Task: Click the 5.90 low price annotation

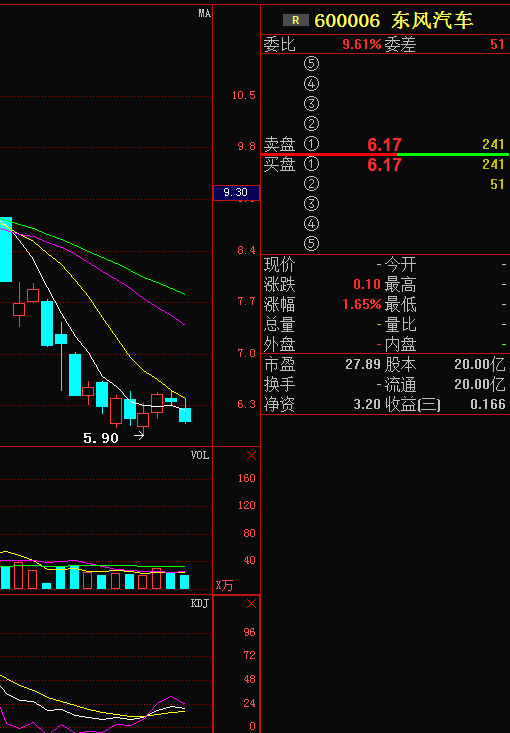Action: (x=101, y=438)
